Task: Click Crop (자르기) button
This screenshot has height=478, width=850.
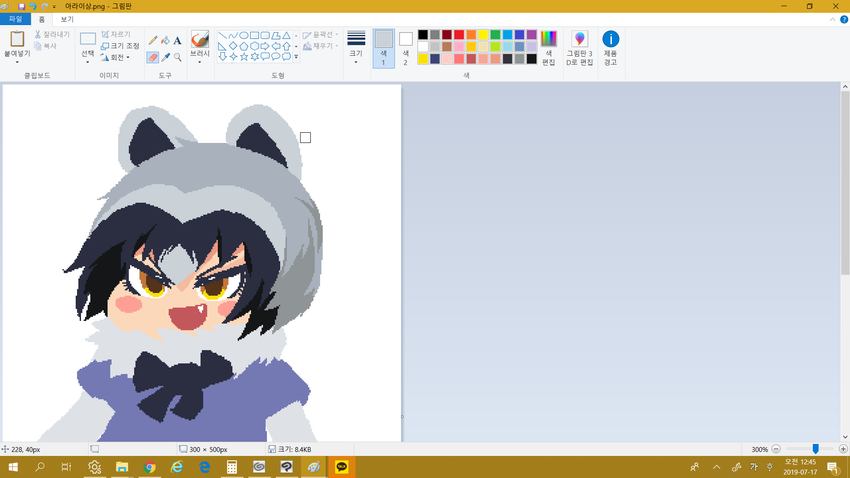Action: click(x=116, y=34)
